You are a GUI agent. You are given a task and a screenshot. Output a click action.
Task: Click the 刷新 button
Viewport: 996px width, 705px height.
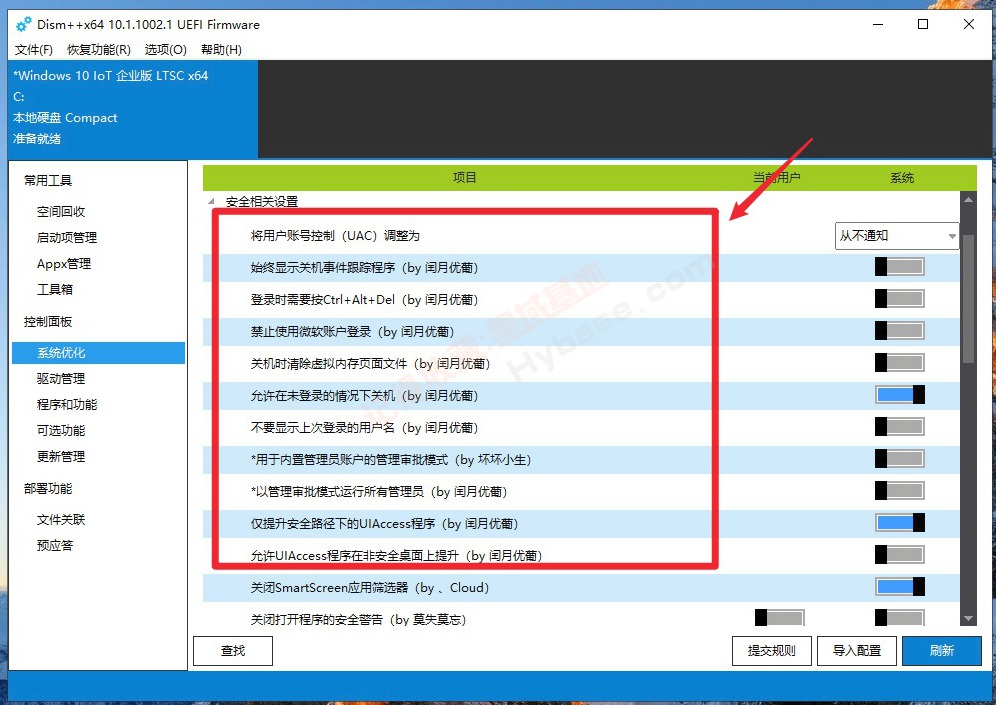click(942, 650)
